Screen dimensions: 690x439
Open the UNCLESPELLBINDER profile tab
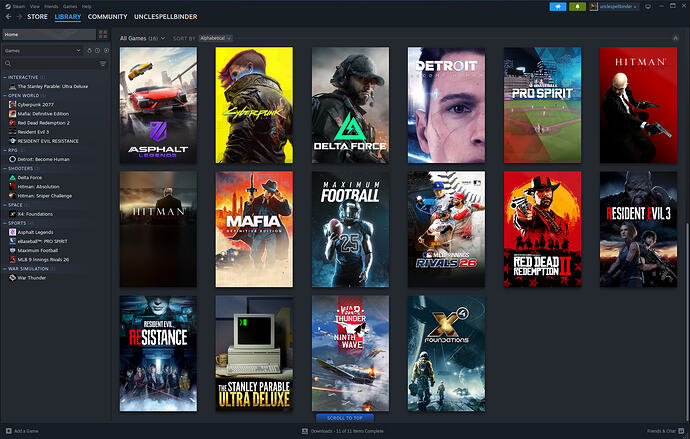[x=165, y=17]
